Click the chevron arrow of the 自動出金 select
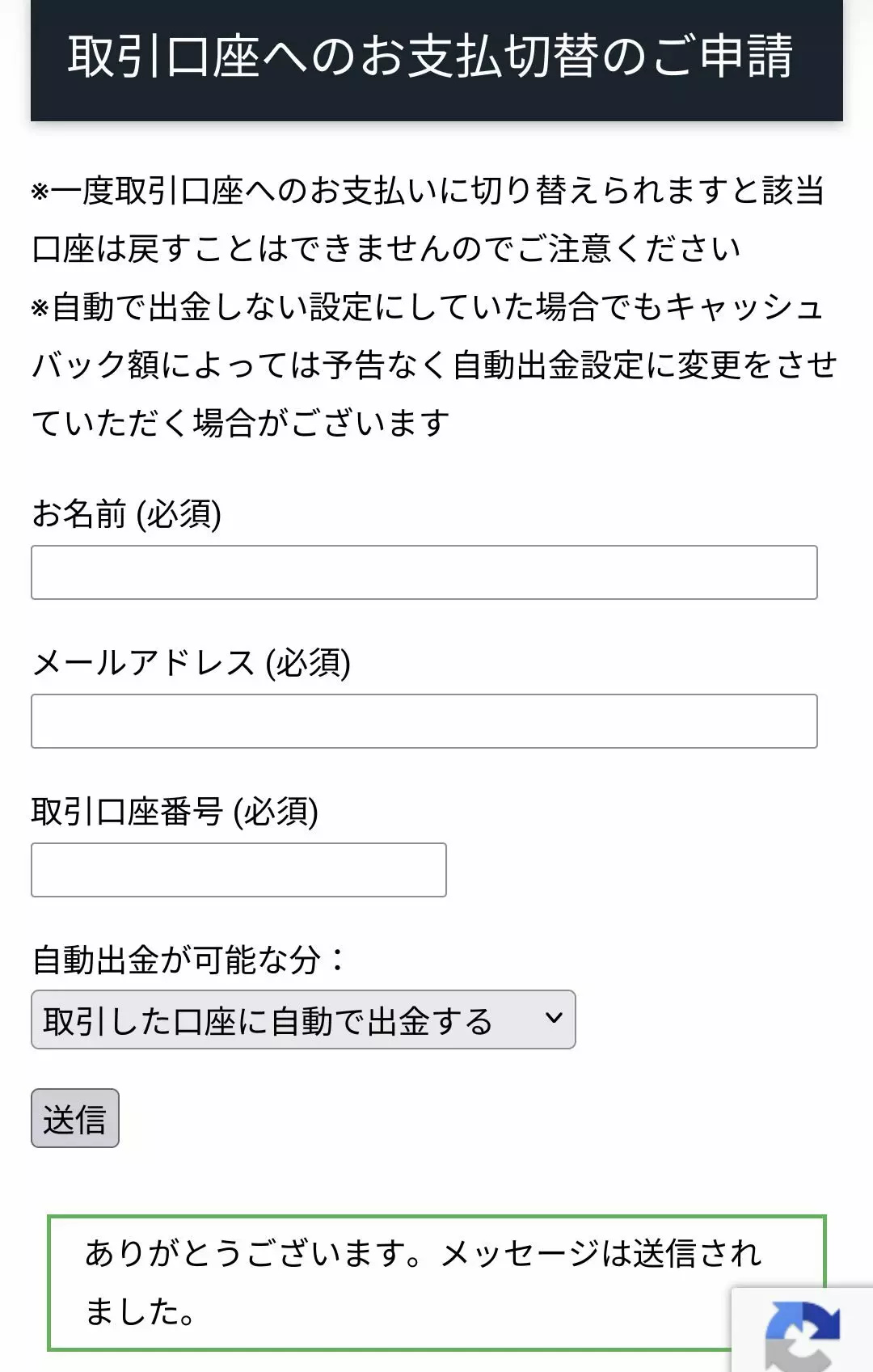This screenshot has height=1372, width=873. tap(554, 1018)
